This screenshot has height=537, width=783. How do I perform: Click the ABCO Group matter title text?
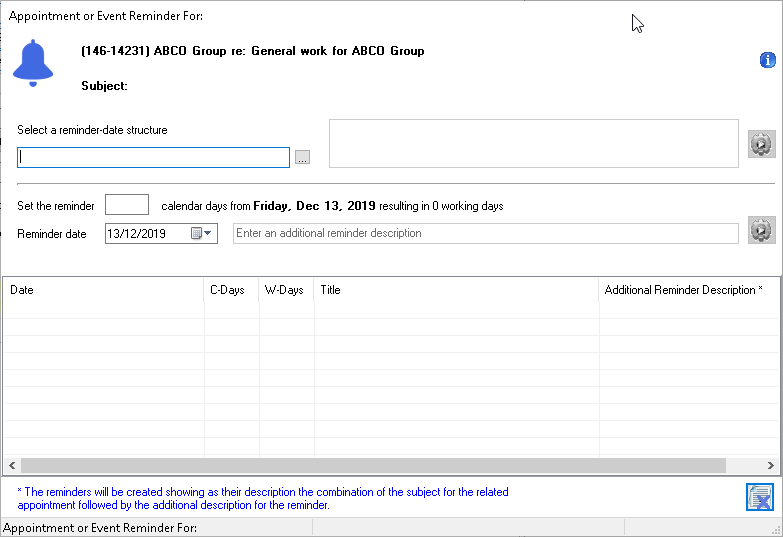coord(253,51)
